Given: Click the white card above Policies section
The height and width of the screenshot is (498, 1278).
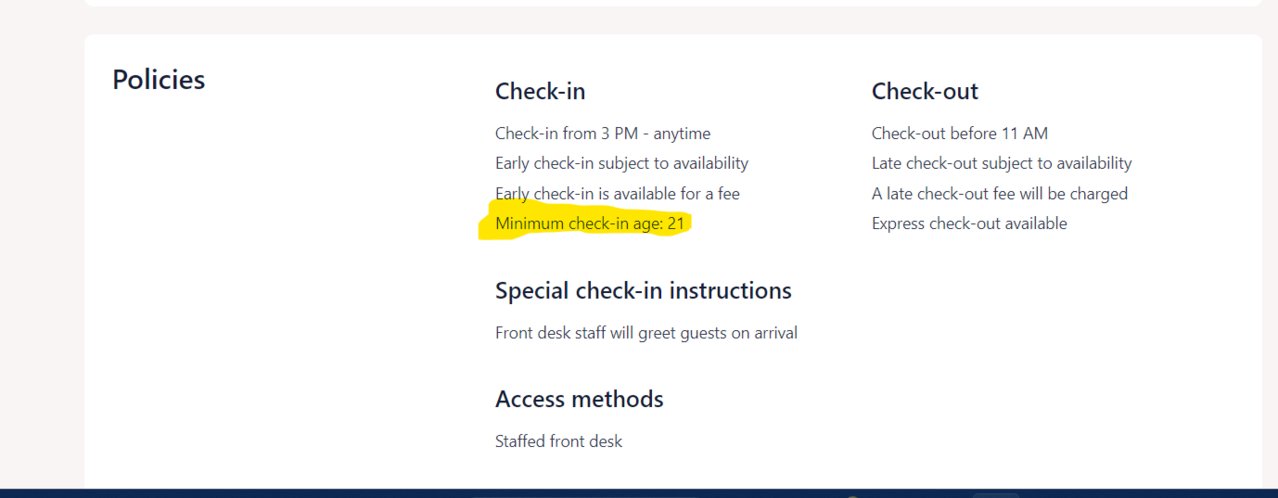Looking at the screenshot, I should (x=673, y=3).
